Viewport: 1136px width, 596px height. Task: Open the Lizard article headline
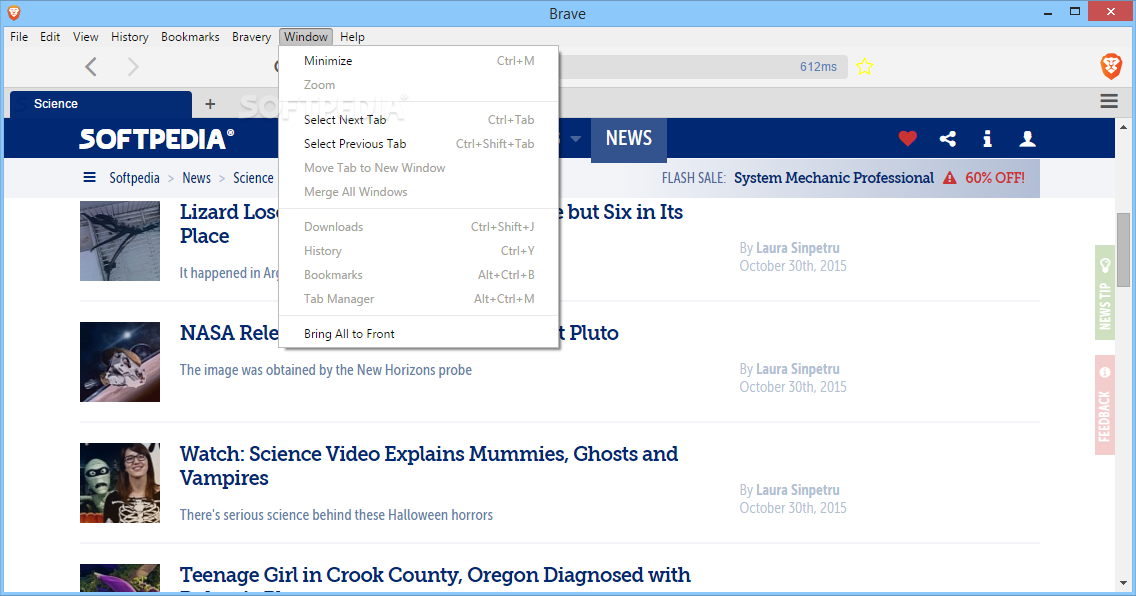click(431, 224)
